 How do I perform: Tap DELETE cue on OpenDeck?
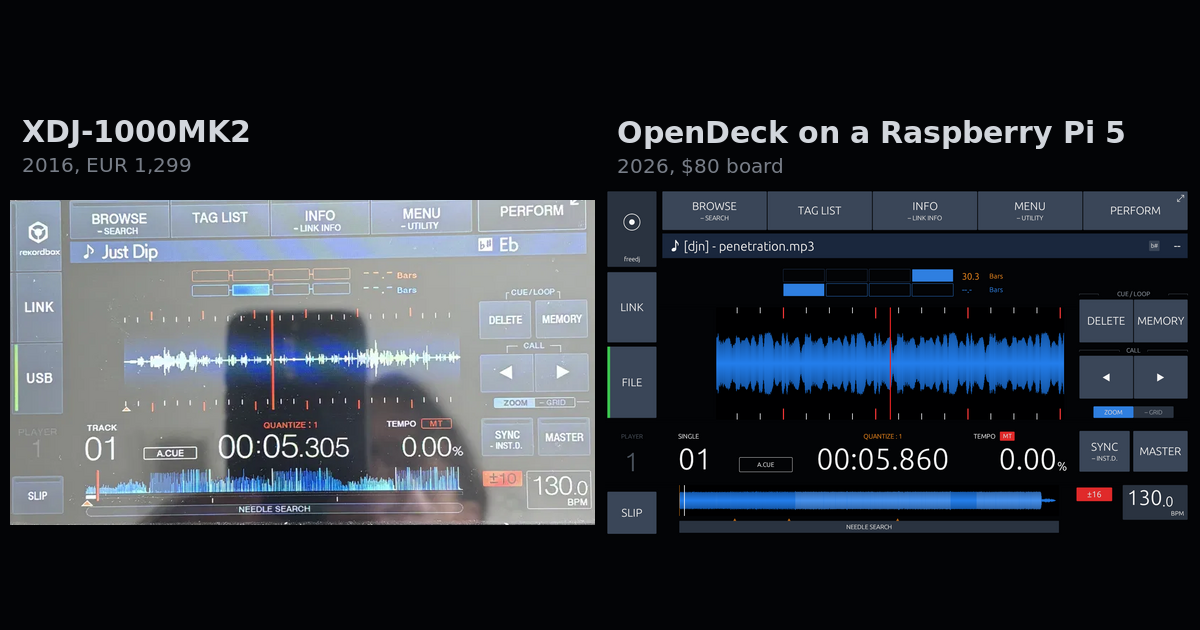[1106, 321]
